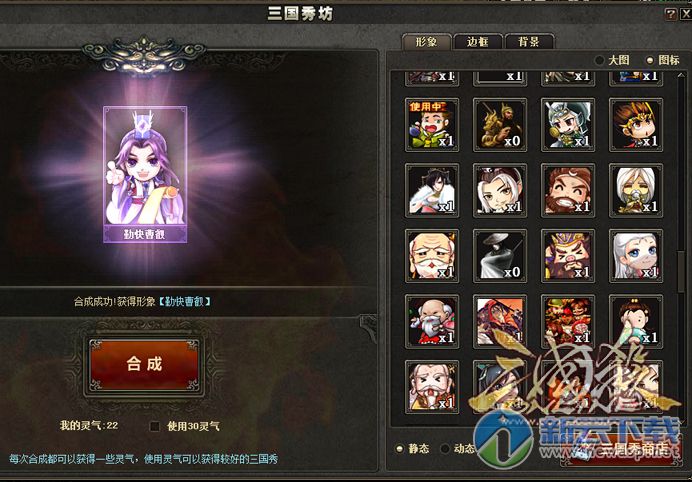Open the 形象 tab
The height and width of the screenshot is (482, 692).
[426, 42]
